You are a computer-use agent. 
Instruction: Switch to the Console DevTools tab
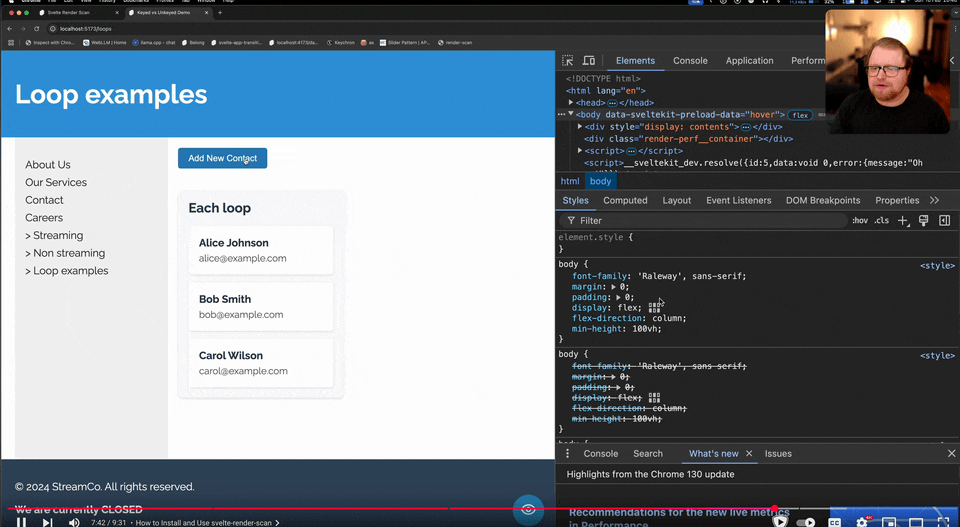click(690, 61)
